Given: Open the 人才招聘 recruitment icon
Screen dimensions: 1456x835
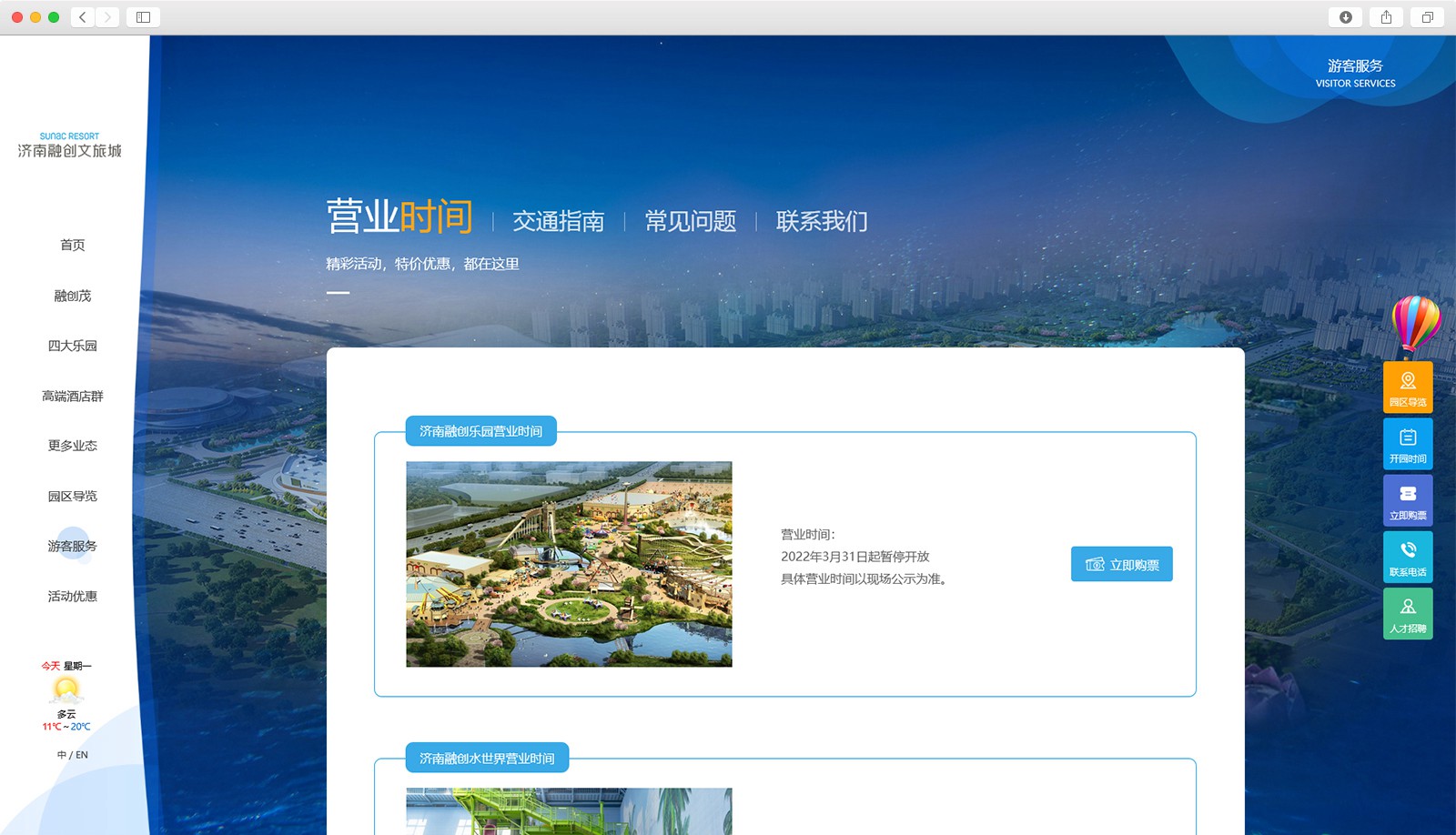Looking at the screenshot, I should [x=1408, y=613].
